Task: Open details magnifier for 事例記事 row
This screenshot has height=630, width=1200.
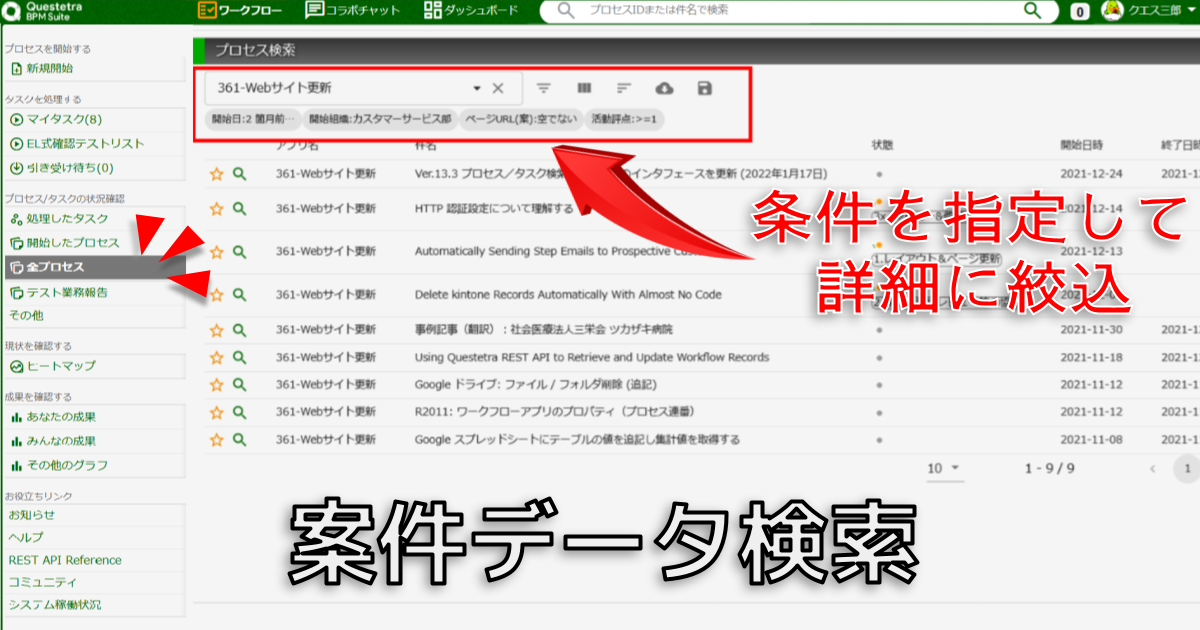Action: 239,329
